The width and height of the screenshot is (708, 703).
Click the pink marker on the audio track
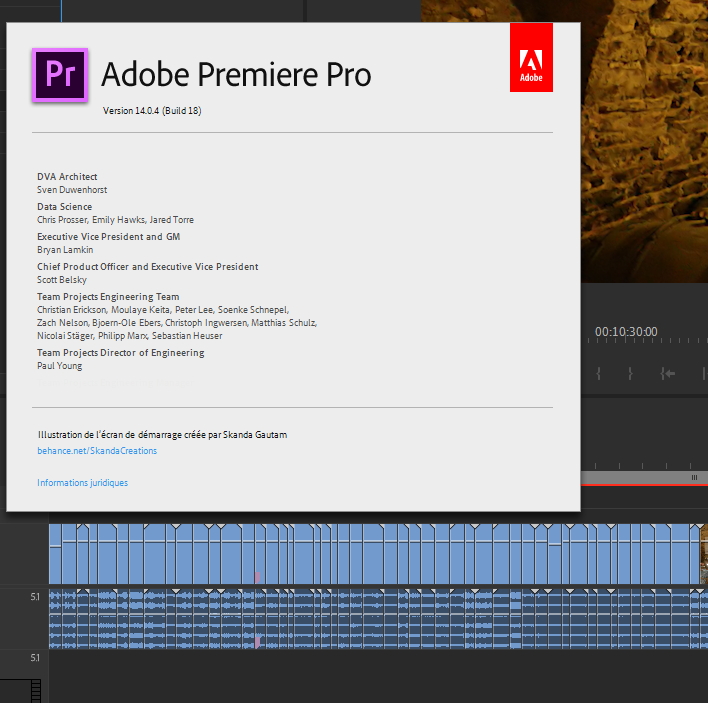(257, 642)
